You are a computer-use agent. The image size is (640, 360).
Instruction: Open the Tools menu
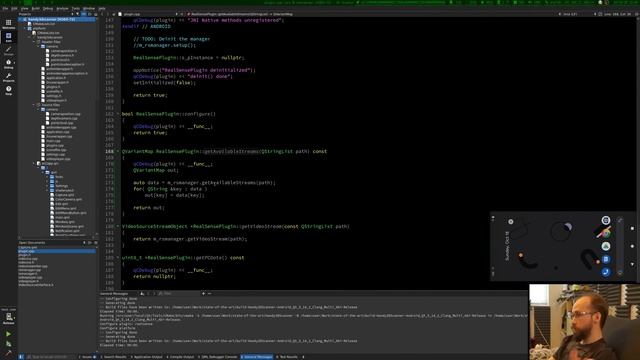coord(76,8)
